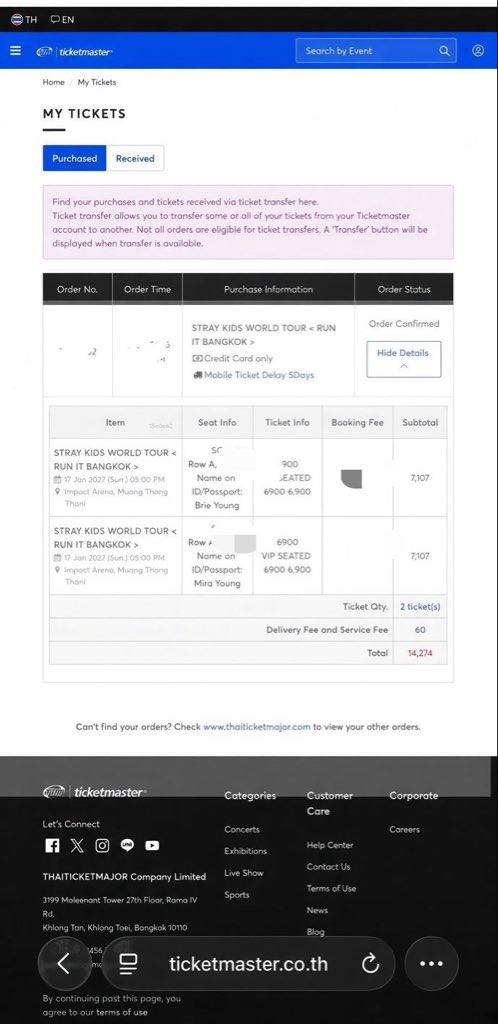Open the X social icon

click(77, 846)
